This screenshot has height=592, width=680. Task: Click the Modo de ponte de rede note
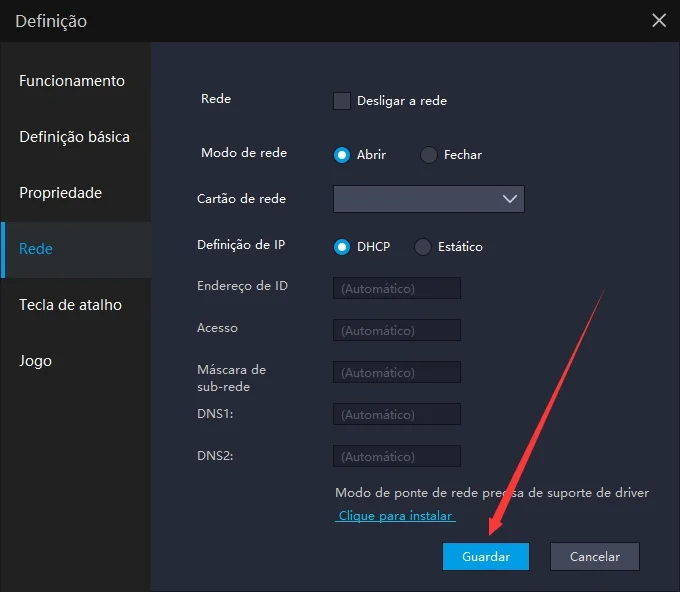(492, 493)
